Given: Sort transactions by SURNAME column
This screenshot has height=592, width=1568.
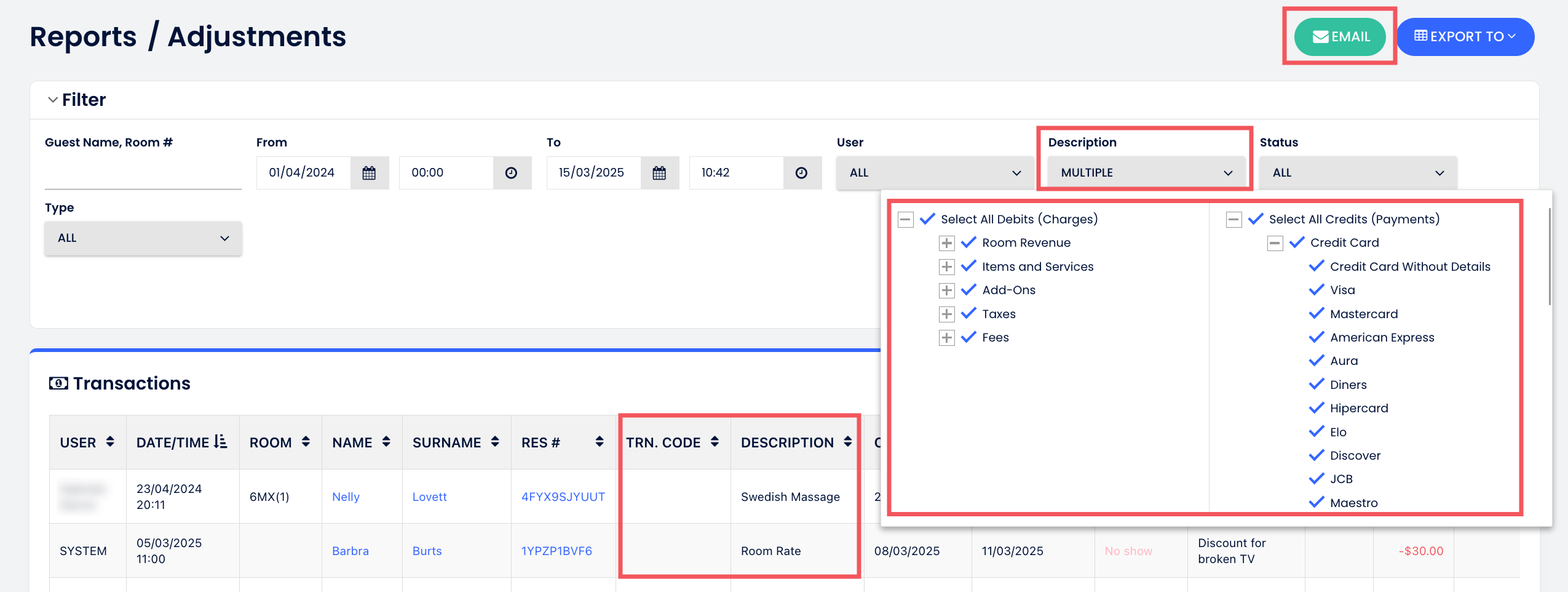Looking at the screenshot, I should [x=495, y=442].
